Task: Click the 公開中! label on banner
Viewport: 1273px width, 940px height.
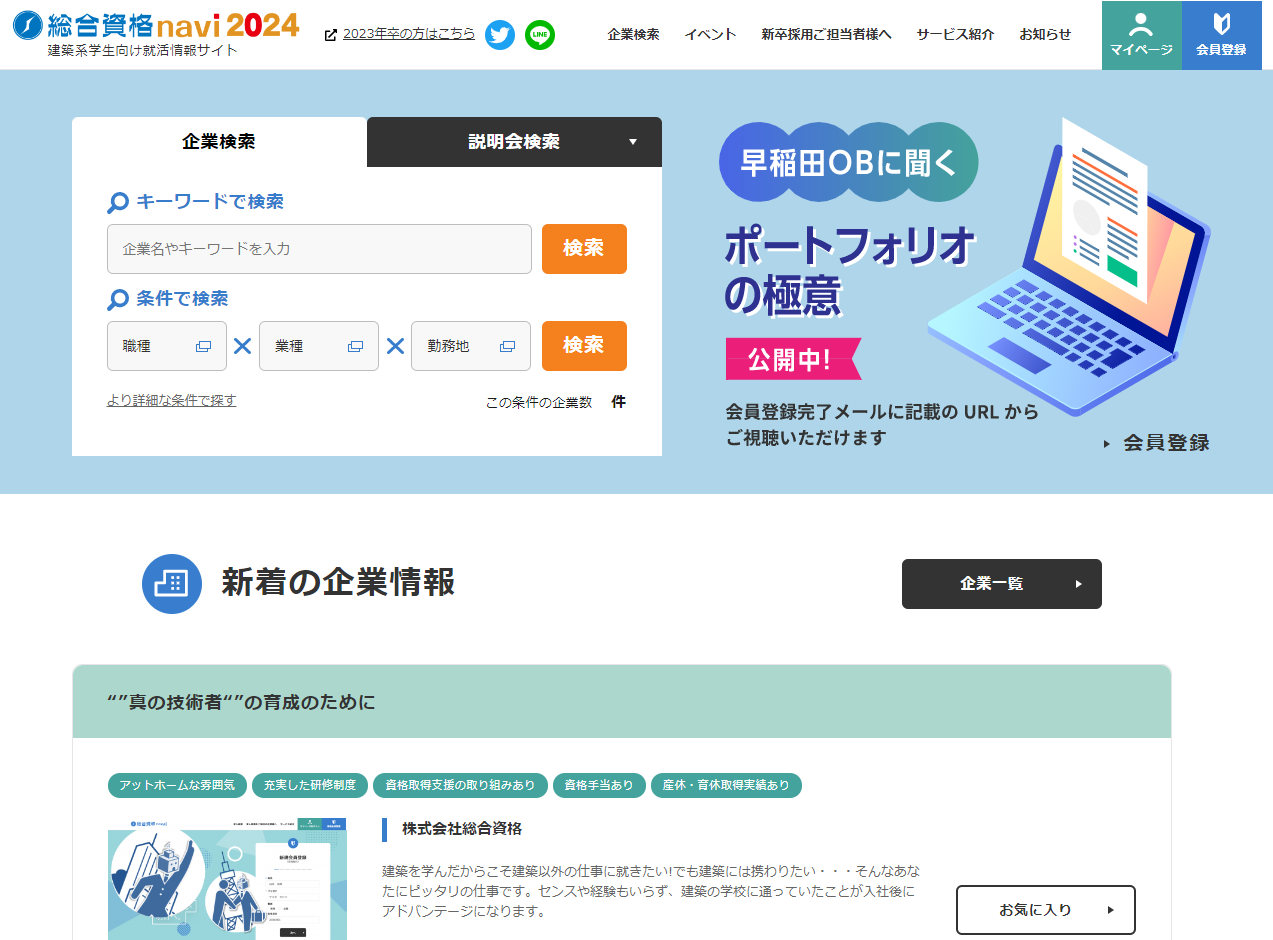Action: [x=793, y=359]
